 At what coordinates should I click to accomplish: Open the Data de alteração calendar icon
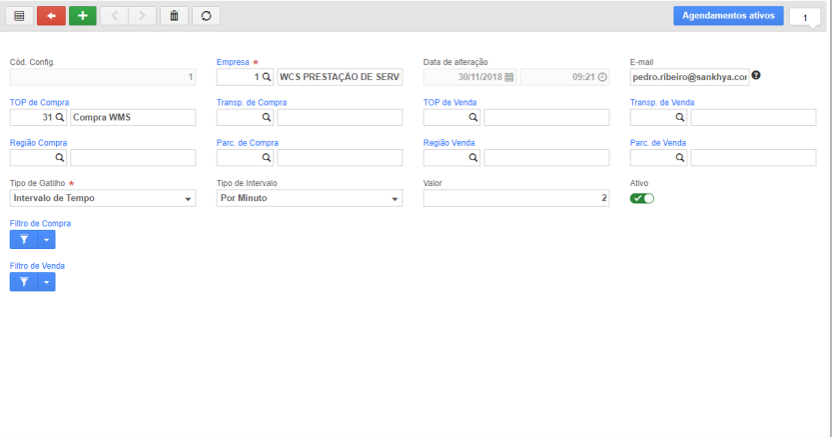[x=509, y=77]
